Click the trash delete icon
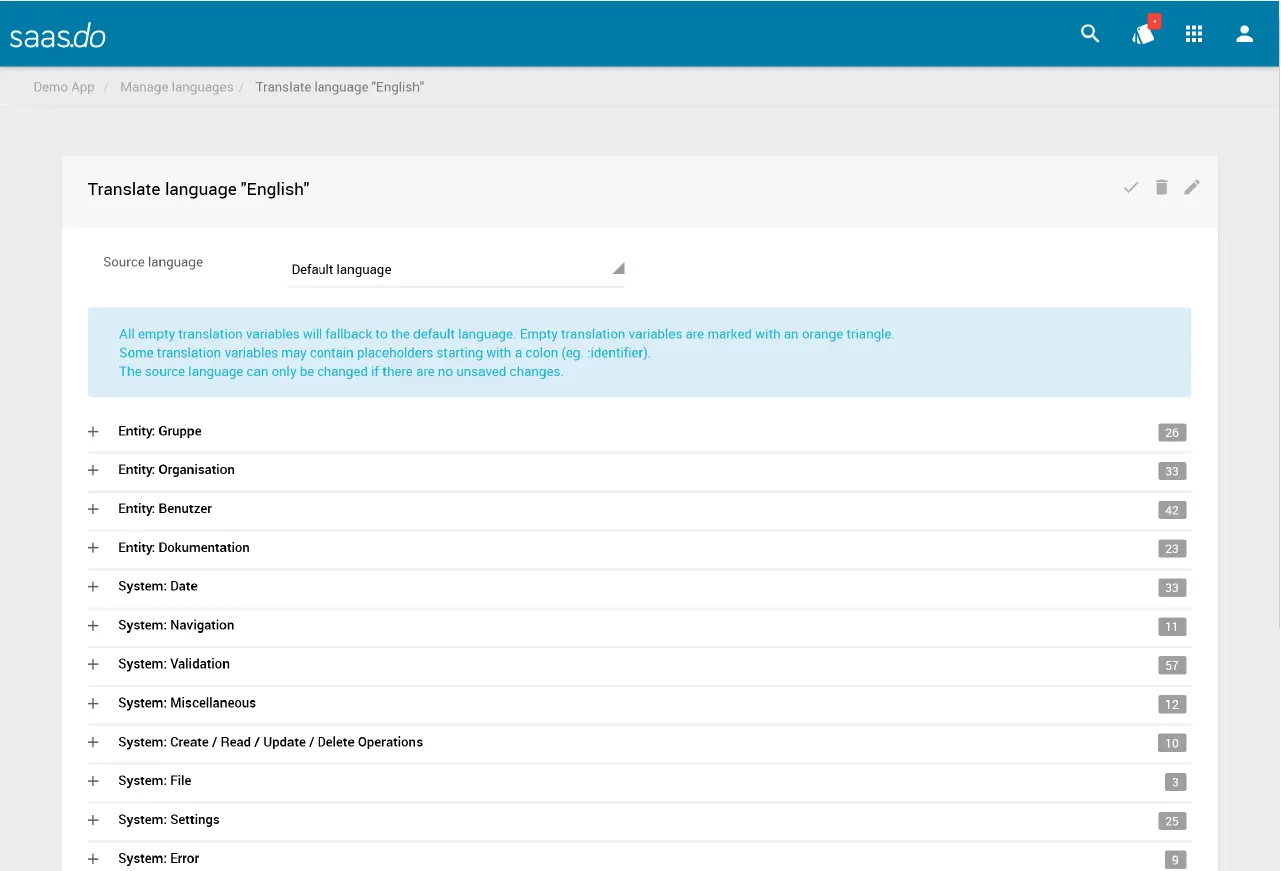Image resolution: width=1281 pixels, height=871 pixels. [1161, 187]
